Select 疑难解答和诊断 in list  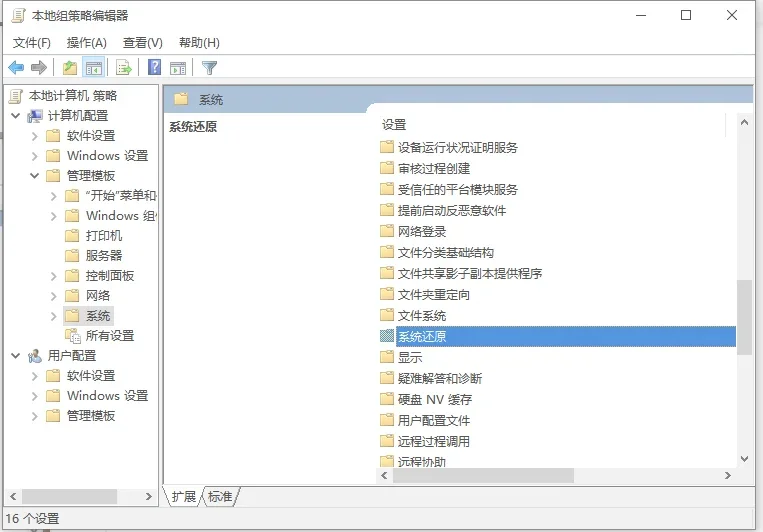(x=439, y=378)
